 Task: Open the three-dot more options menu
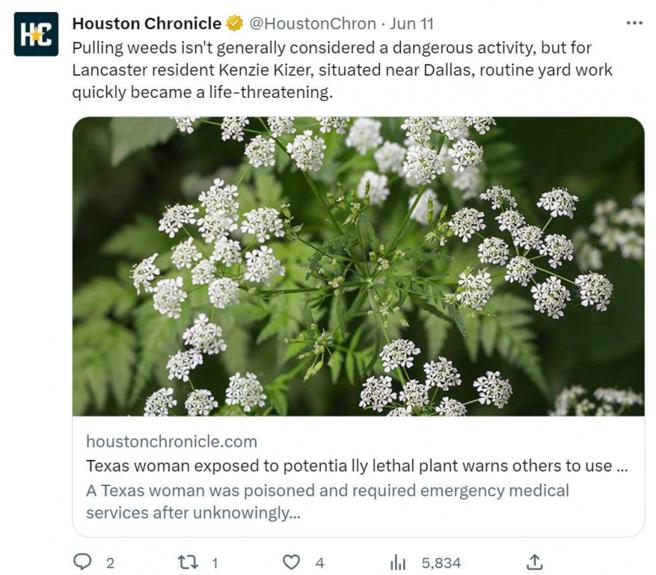click(634, 22)
